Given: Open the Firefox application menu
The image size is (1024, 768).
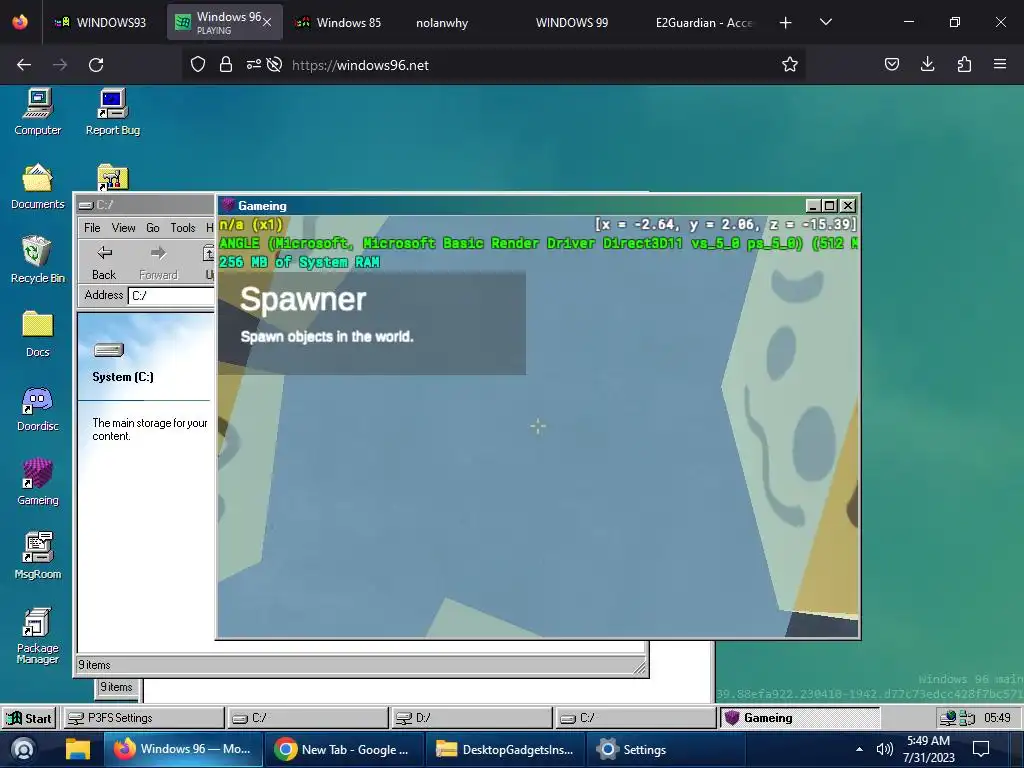Looking at the screenshot, I should coord(1000,64).
